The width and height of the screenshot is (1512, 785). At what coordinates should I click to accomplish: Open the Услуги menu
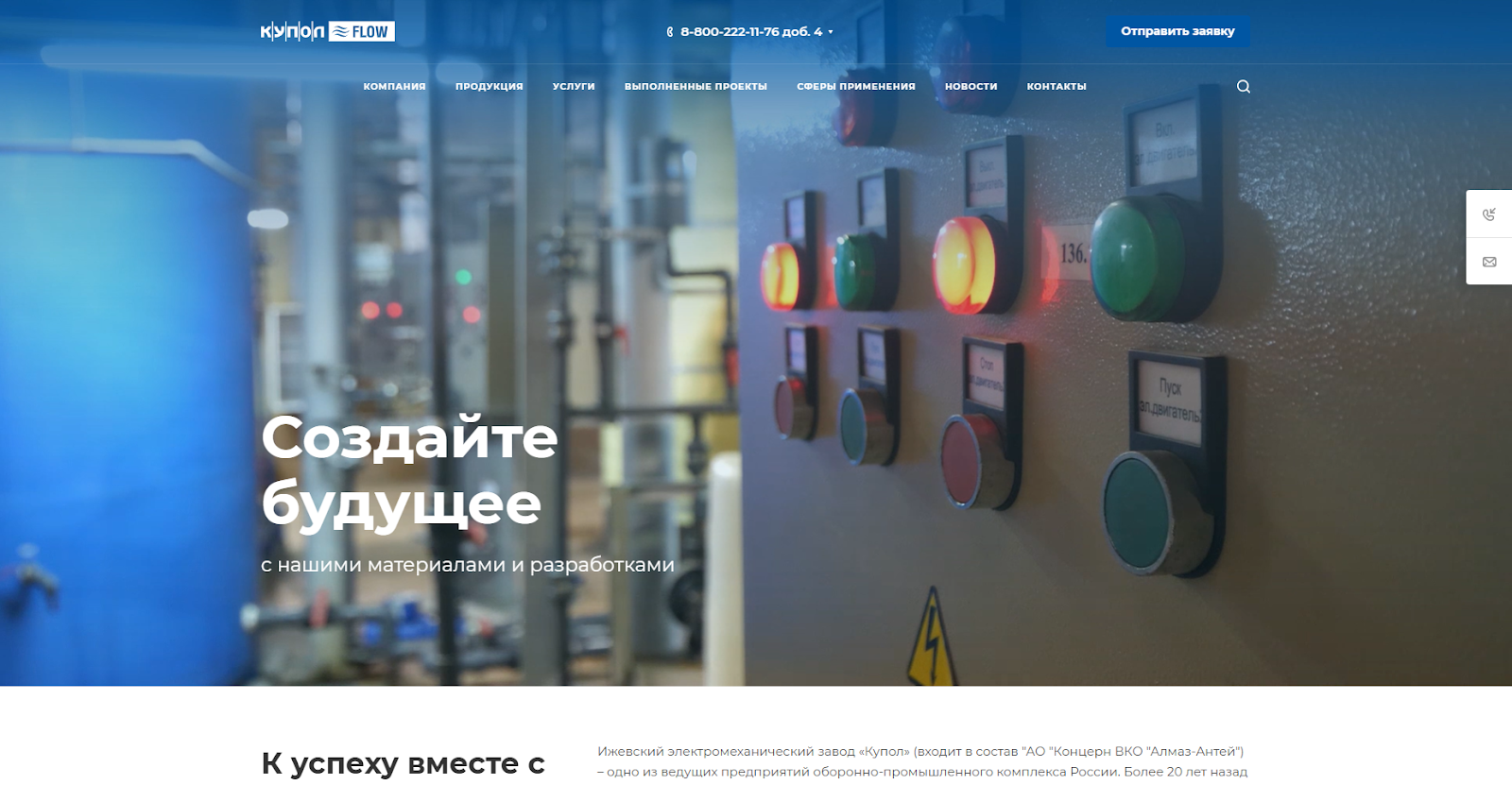pyautogui.click(x=574, y=86)
